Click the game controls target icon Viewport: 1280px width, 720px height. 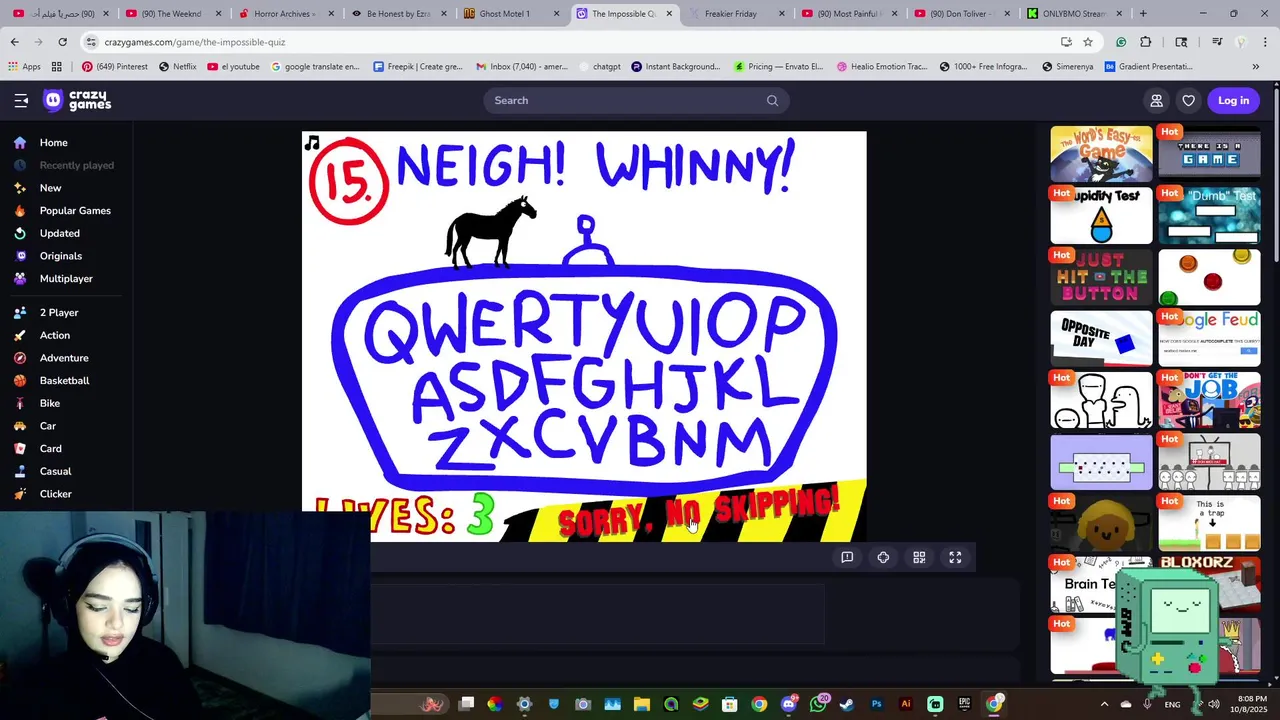coord(883,557)
